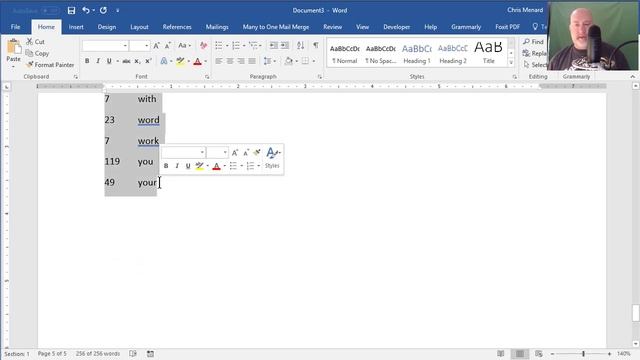Open the Font dialog launcher
Viewport: 640px width, 360px height.
[x=207, y=77]
